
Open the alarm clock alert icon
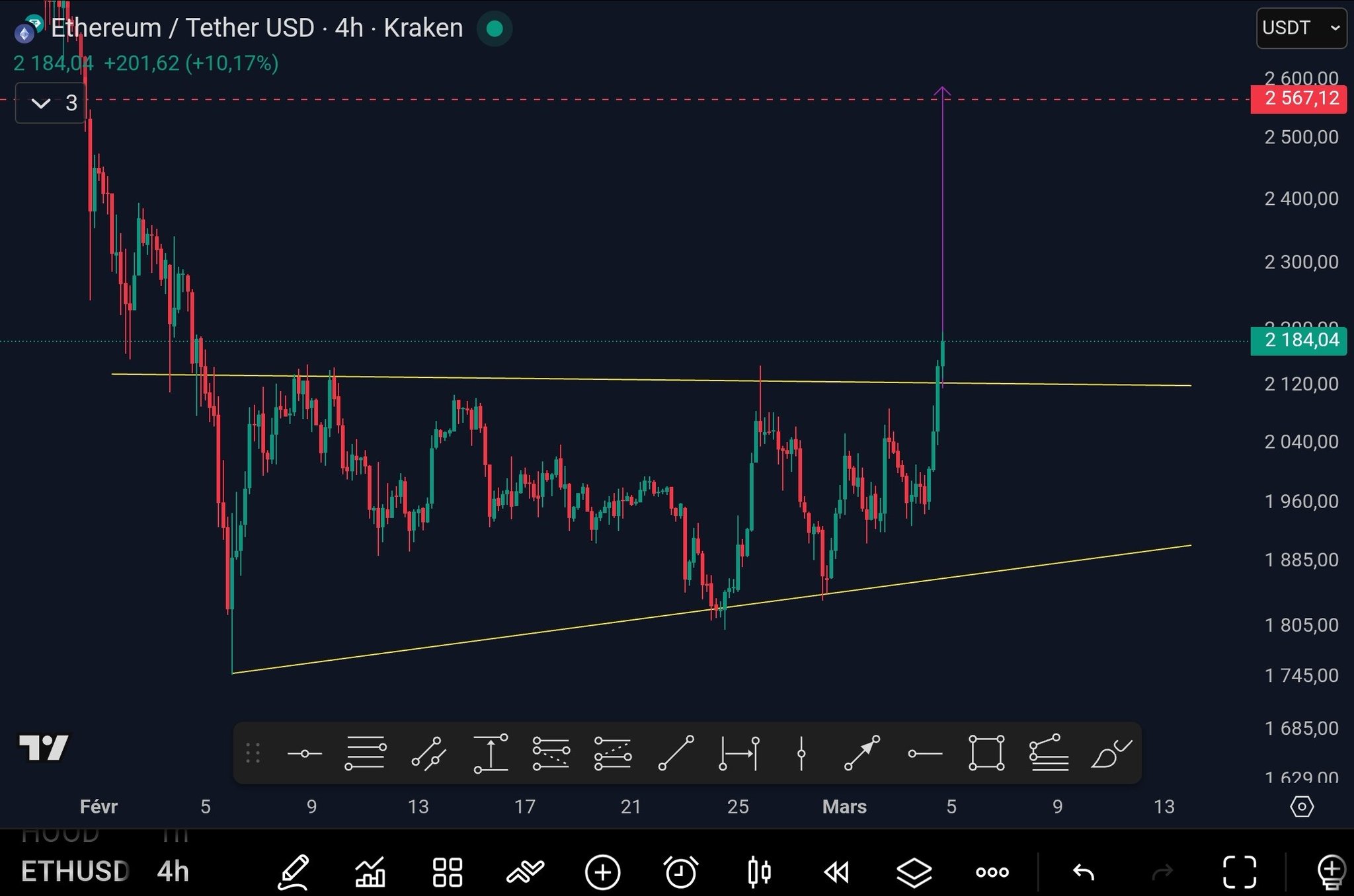click(x=681, y=872)
